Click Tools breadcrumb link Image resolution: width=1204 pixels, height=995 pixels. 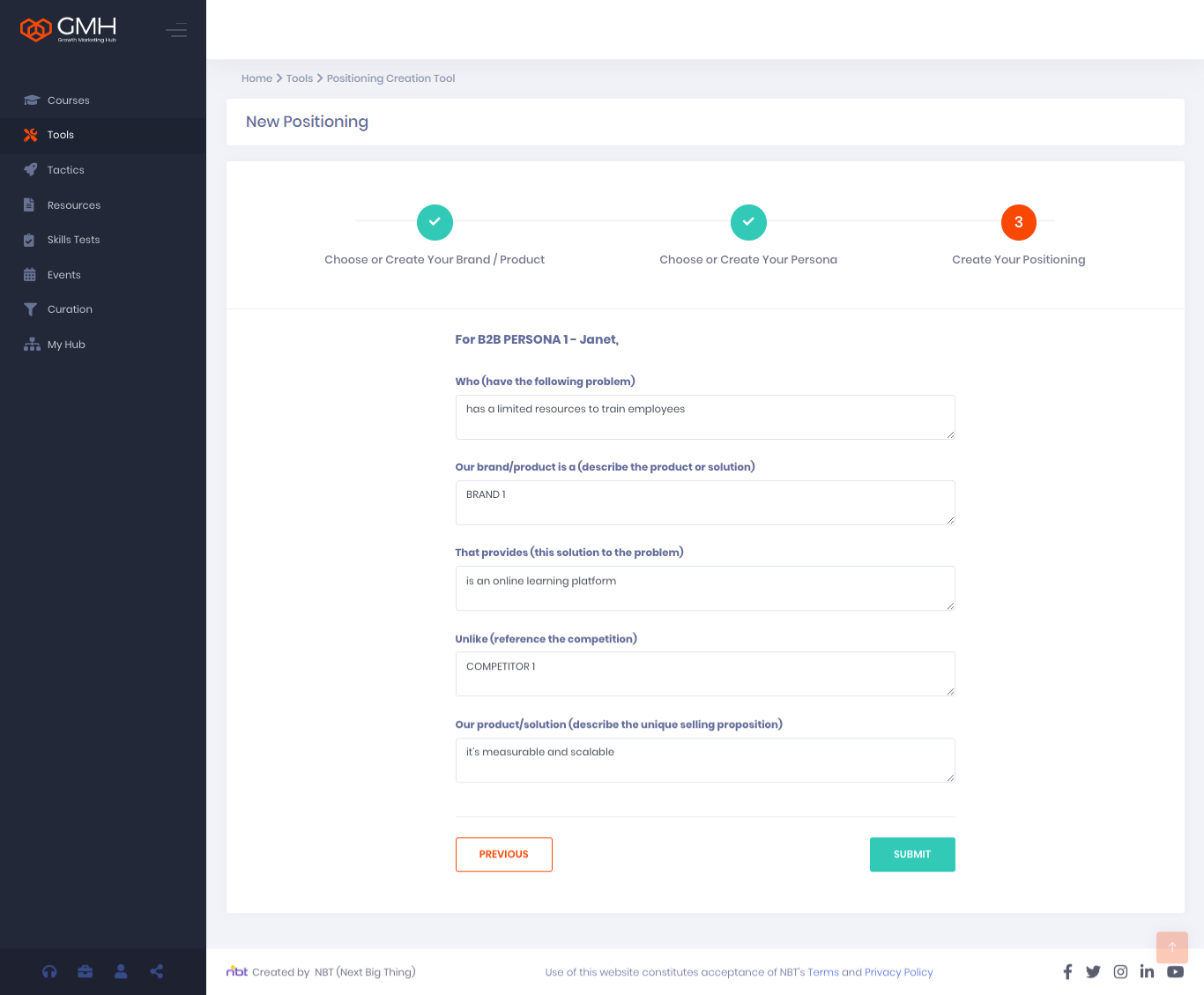(300, 78)
